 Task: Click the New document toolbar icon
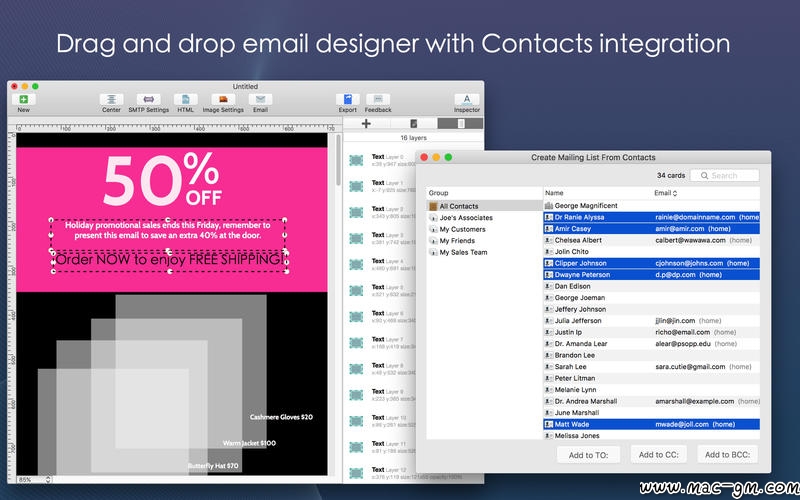[x=23, y=99]
